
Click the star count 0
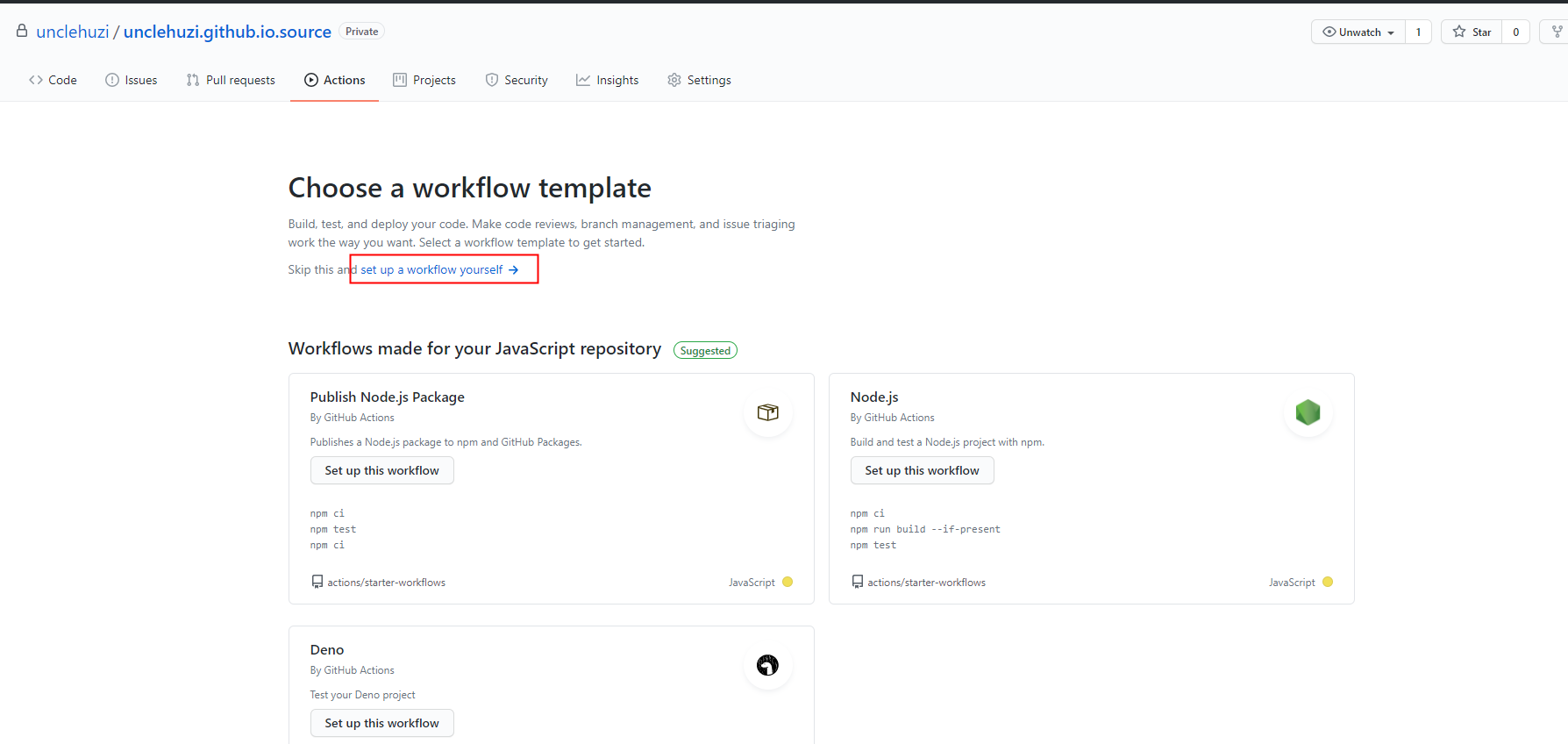[x=1515, y=32]
